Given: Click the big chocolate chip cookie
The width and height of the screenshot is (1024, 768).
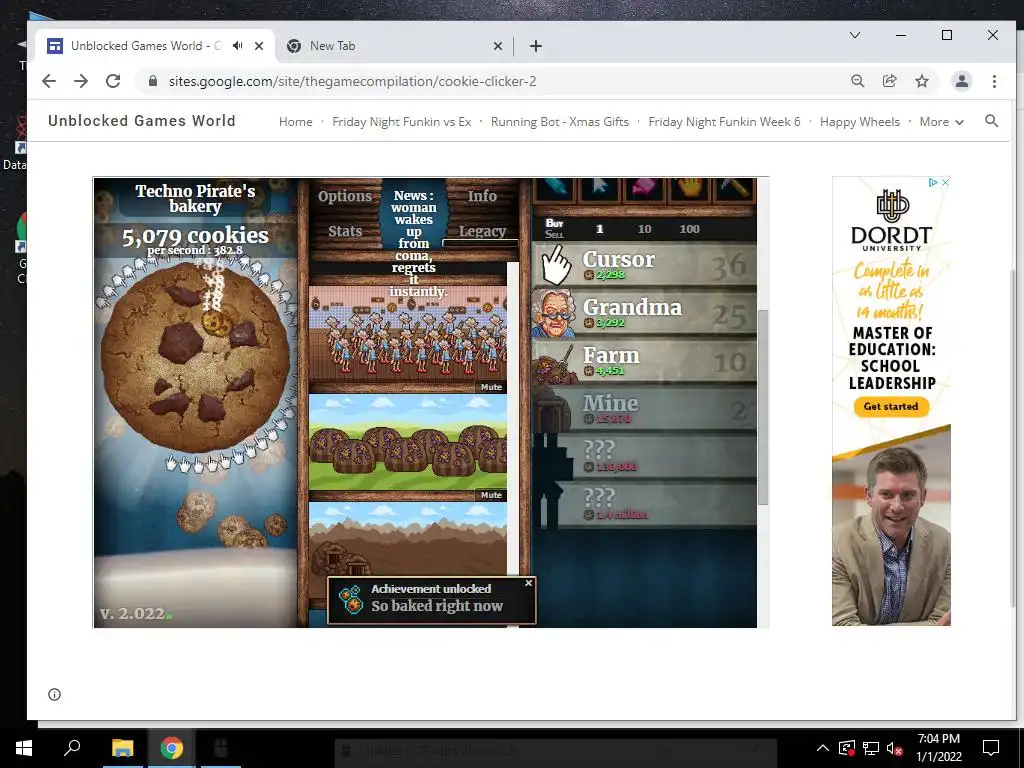Looking at the screenshot, I should (195, 358).
